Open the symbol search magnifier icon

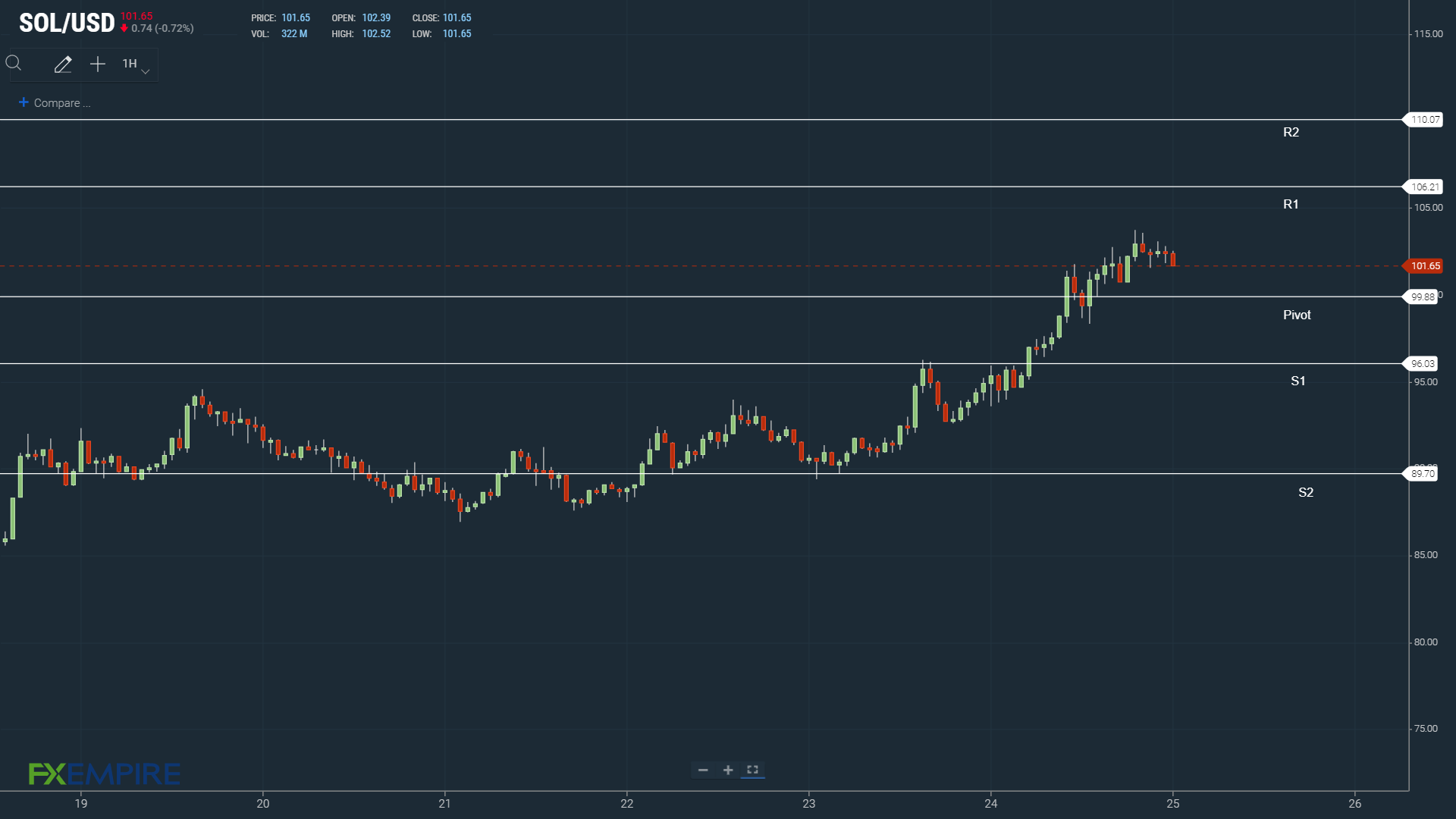14,64
